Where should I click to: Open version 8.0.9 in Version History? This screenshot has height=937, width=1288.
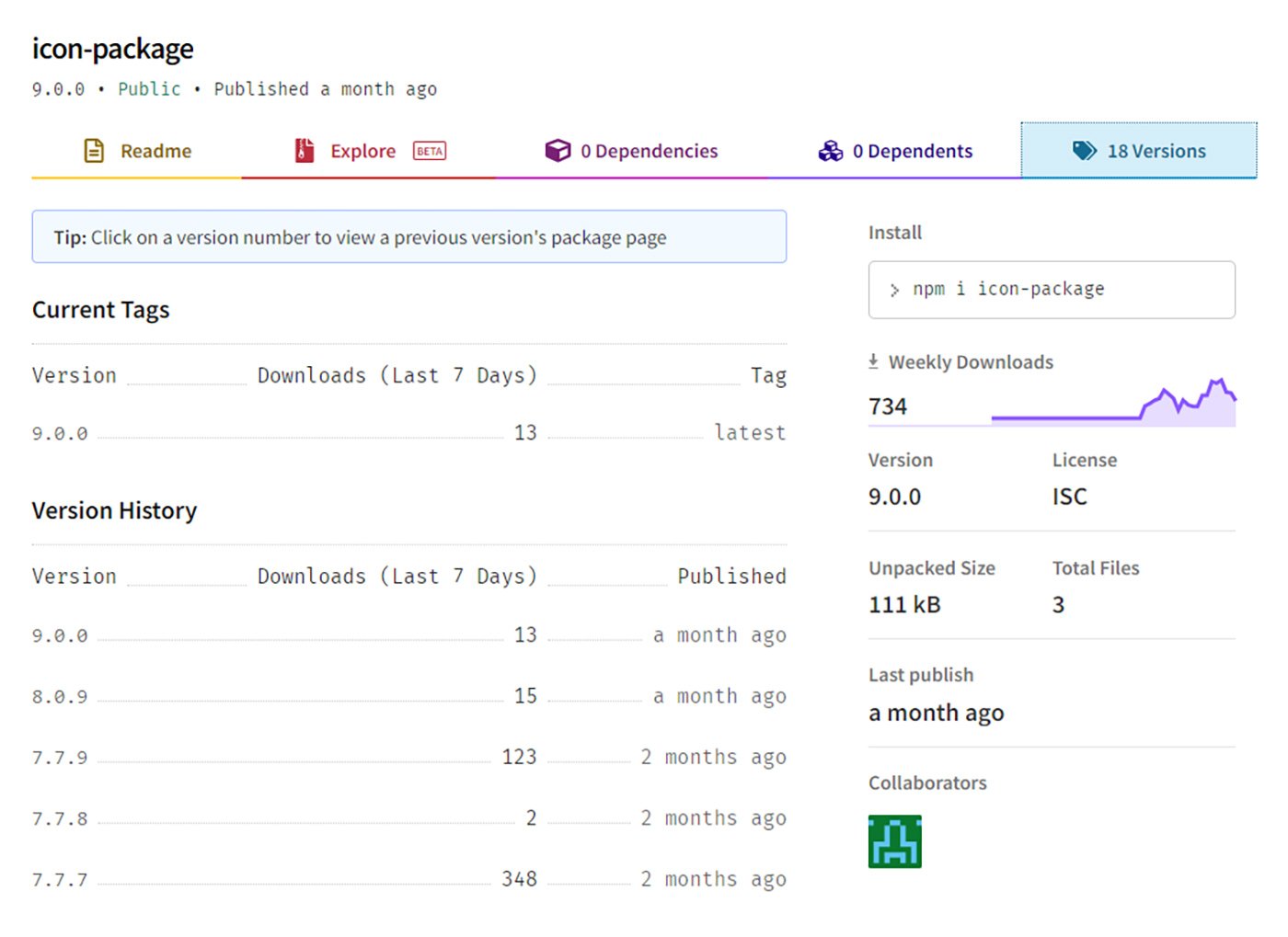(60, 697)
